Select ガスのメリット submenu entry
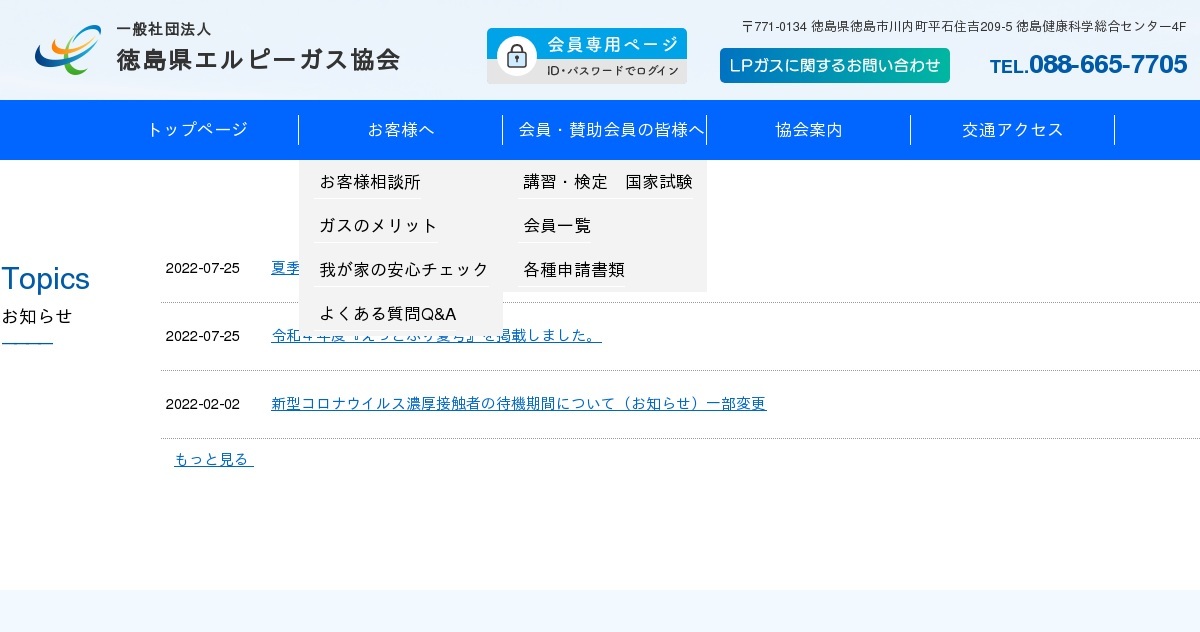 tap(377, 225)
